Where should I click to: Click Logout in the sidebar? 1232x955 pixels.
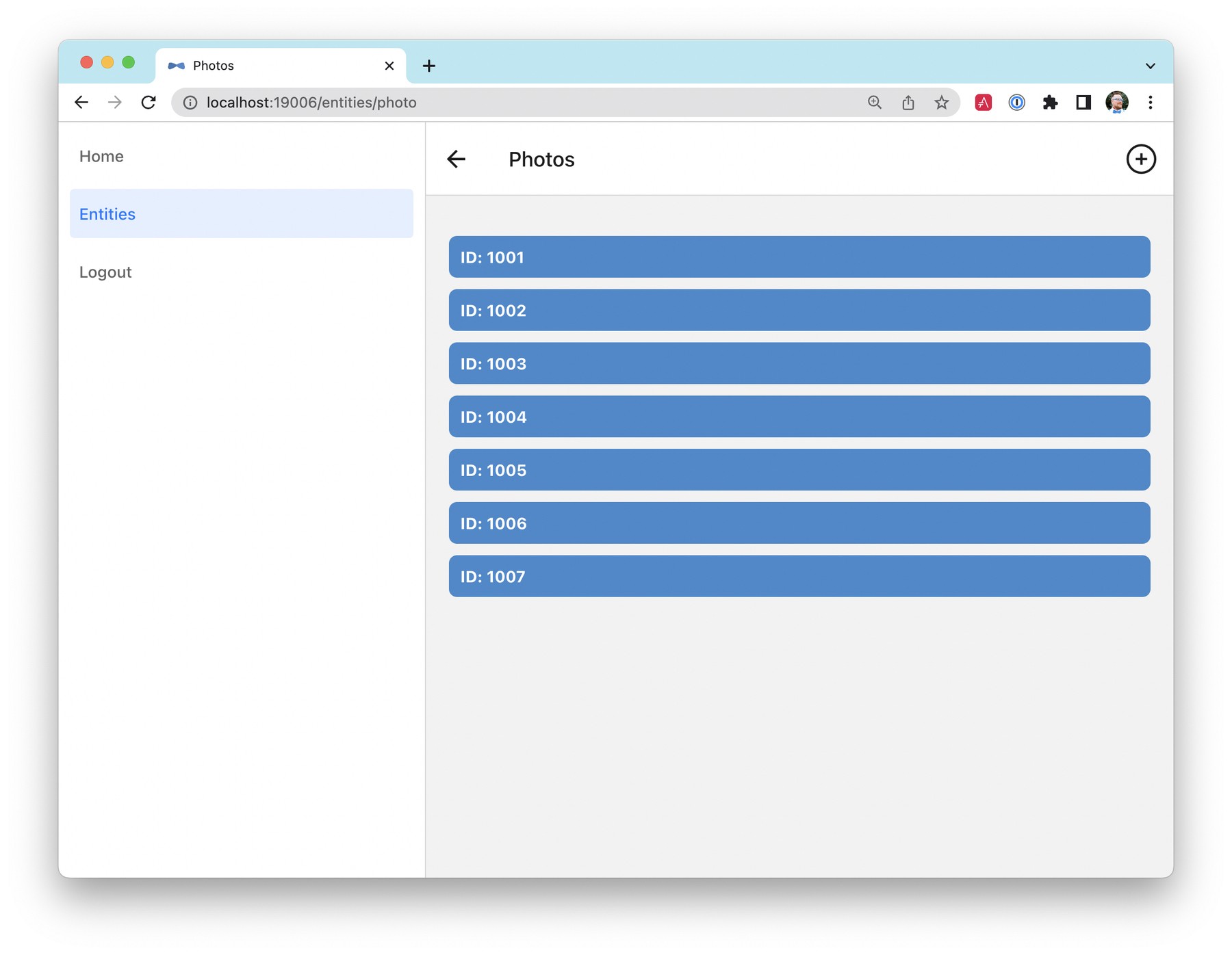105,272
